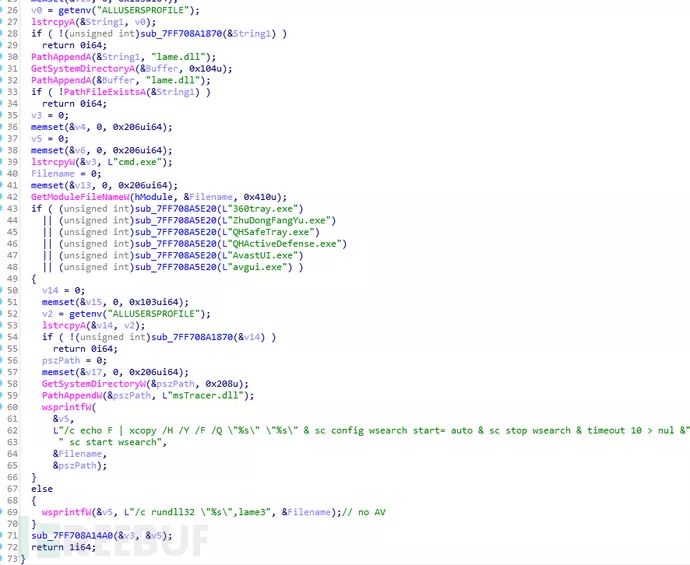The width and height of the screenshot is (690, 565).
Task: Click the breakpoint dot beside line 69
Action: (1, 512)
